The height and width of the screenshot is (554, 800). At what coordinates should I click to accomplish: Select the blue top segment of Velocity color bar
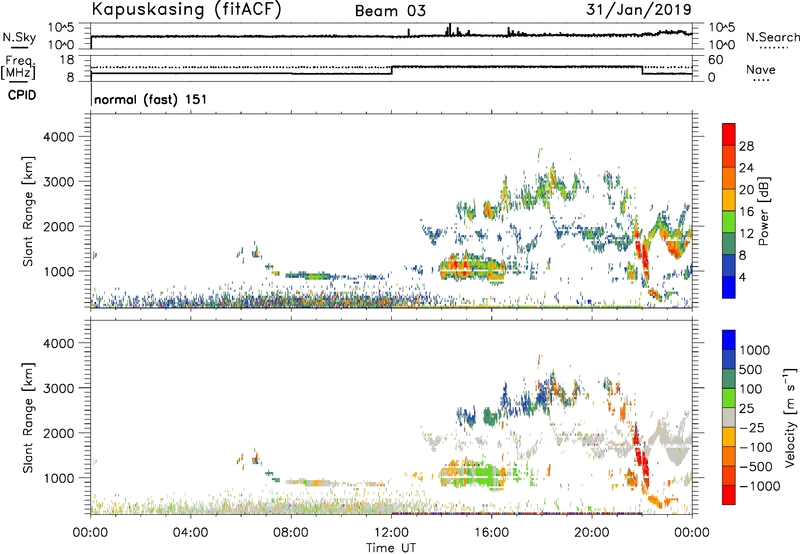click(729, 340)
